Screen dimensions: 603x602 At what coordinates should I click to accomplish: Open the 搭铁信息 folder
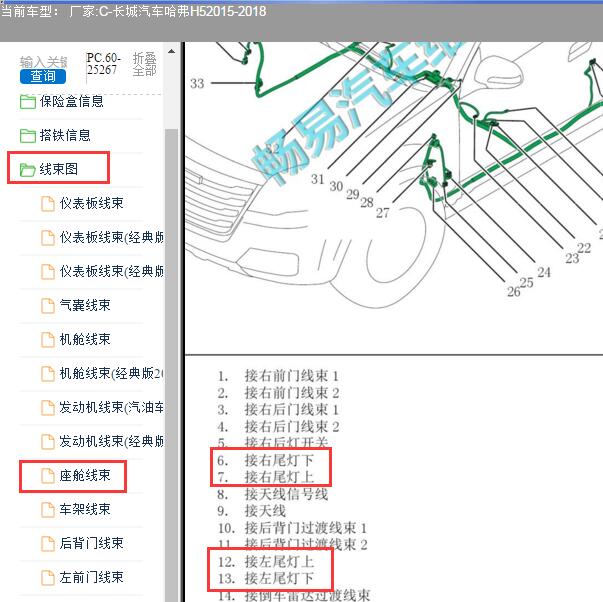(x=65, y=135)
